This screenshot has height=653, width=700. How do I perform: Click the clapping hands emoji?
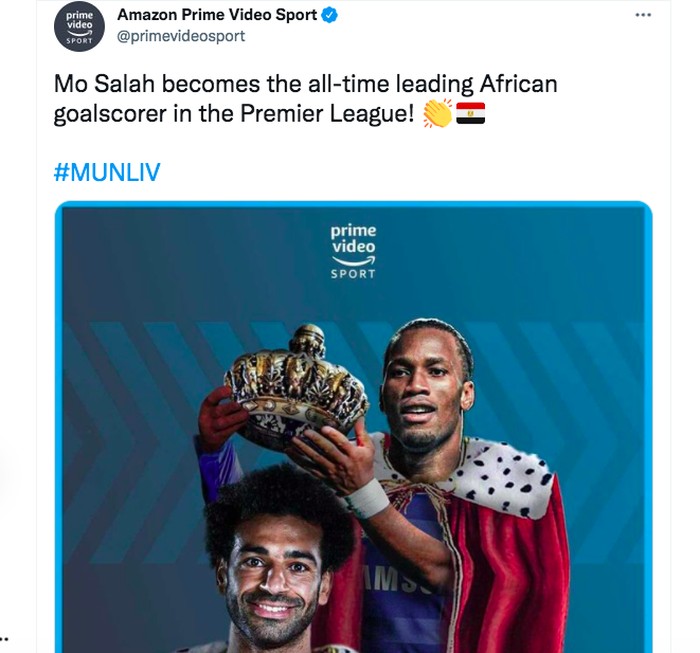pos(437,115)
